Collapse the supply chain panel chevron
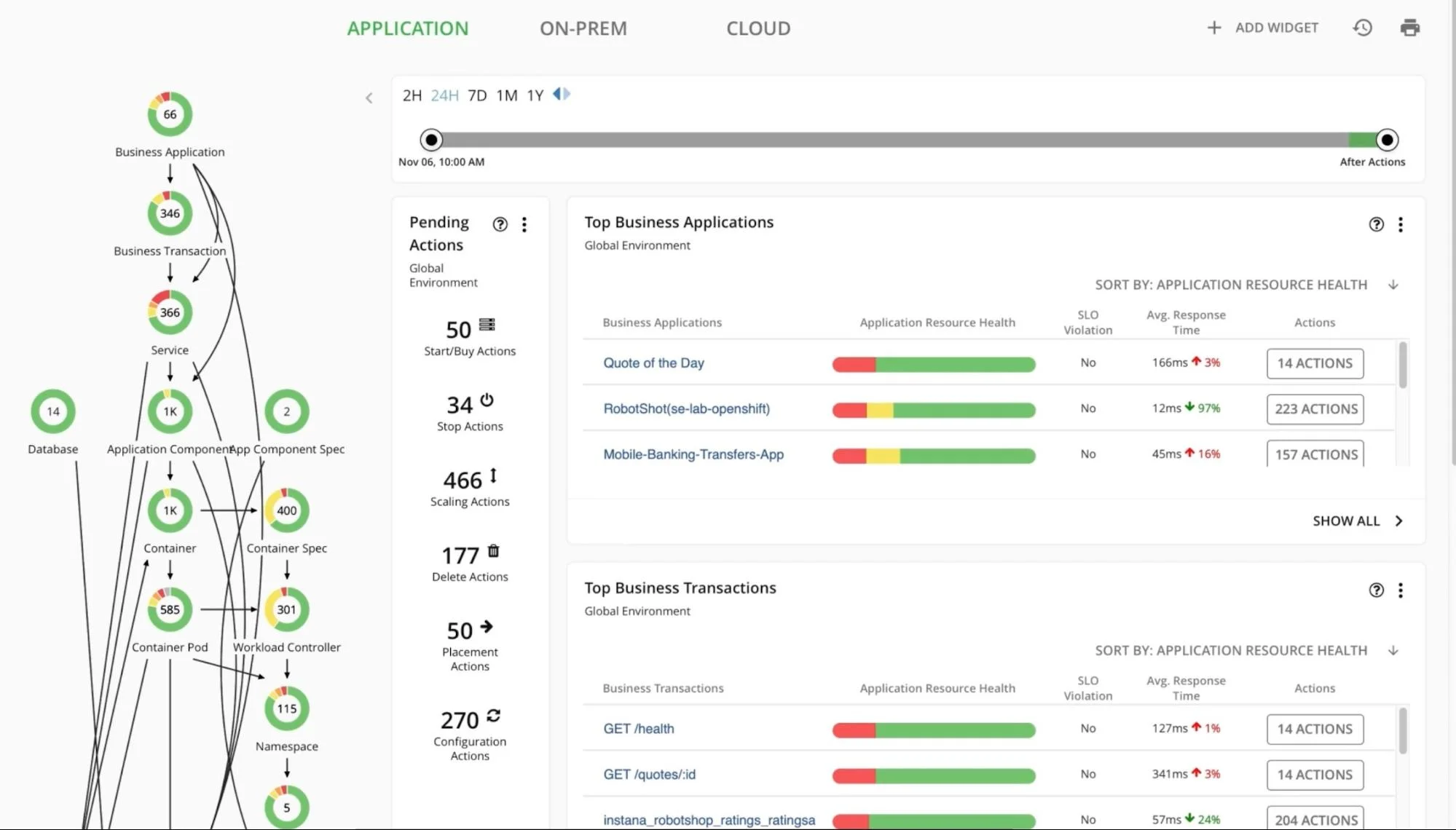 point(369,98)
